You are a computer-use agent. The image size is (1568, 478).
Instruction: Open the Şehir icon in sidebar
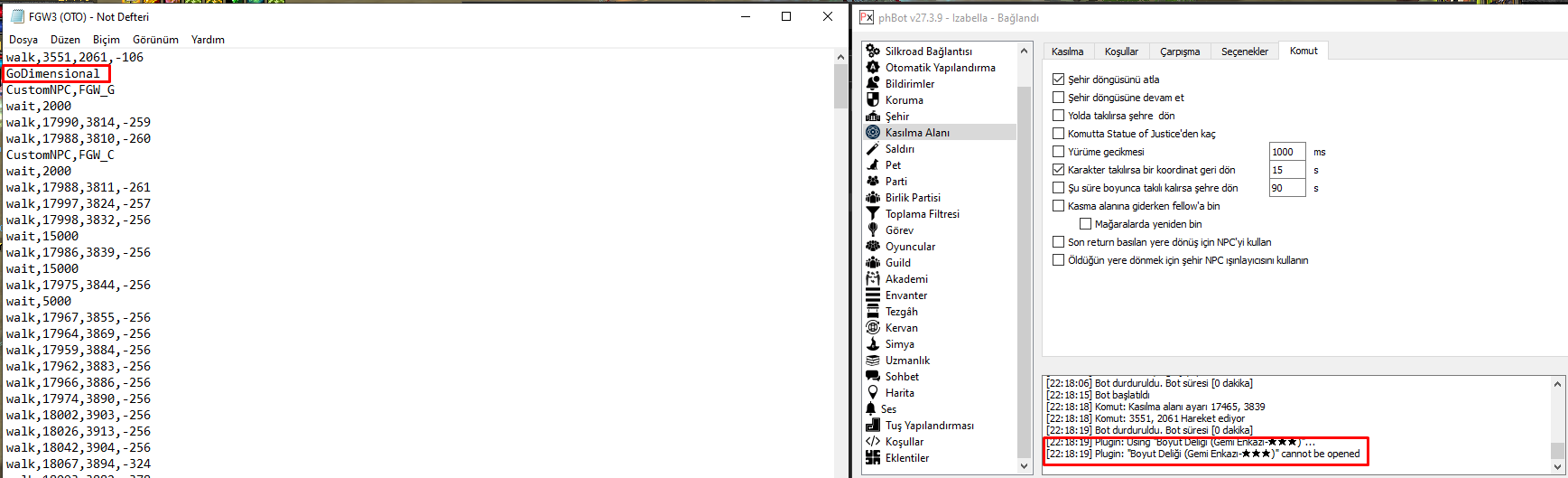click(x=873, y=117)
